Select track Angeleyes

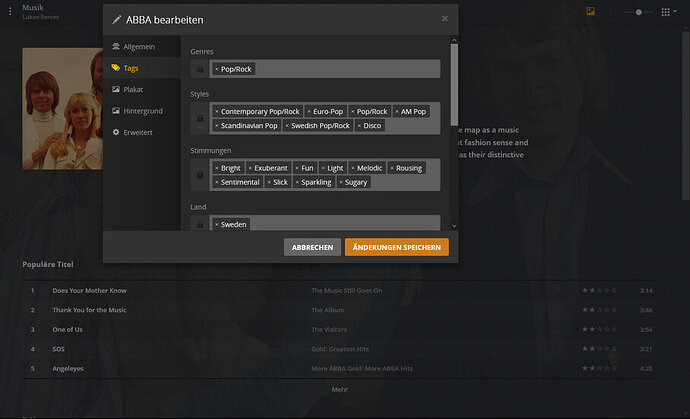[68, 368]
